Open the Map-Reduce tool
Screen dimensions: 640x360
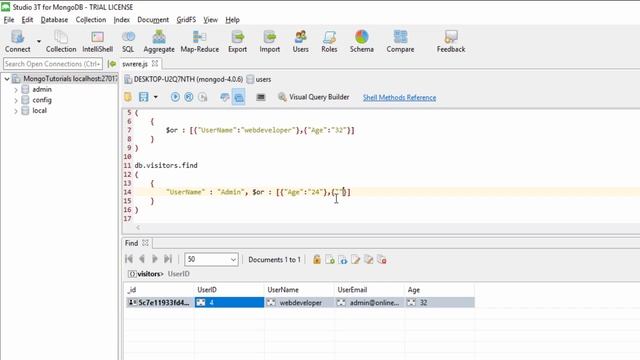[x=200, y=41]
